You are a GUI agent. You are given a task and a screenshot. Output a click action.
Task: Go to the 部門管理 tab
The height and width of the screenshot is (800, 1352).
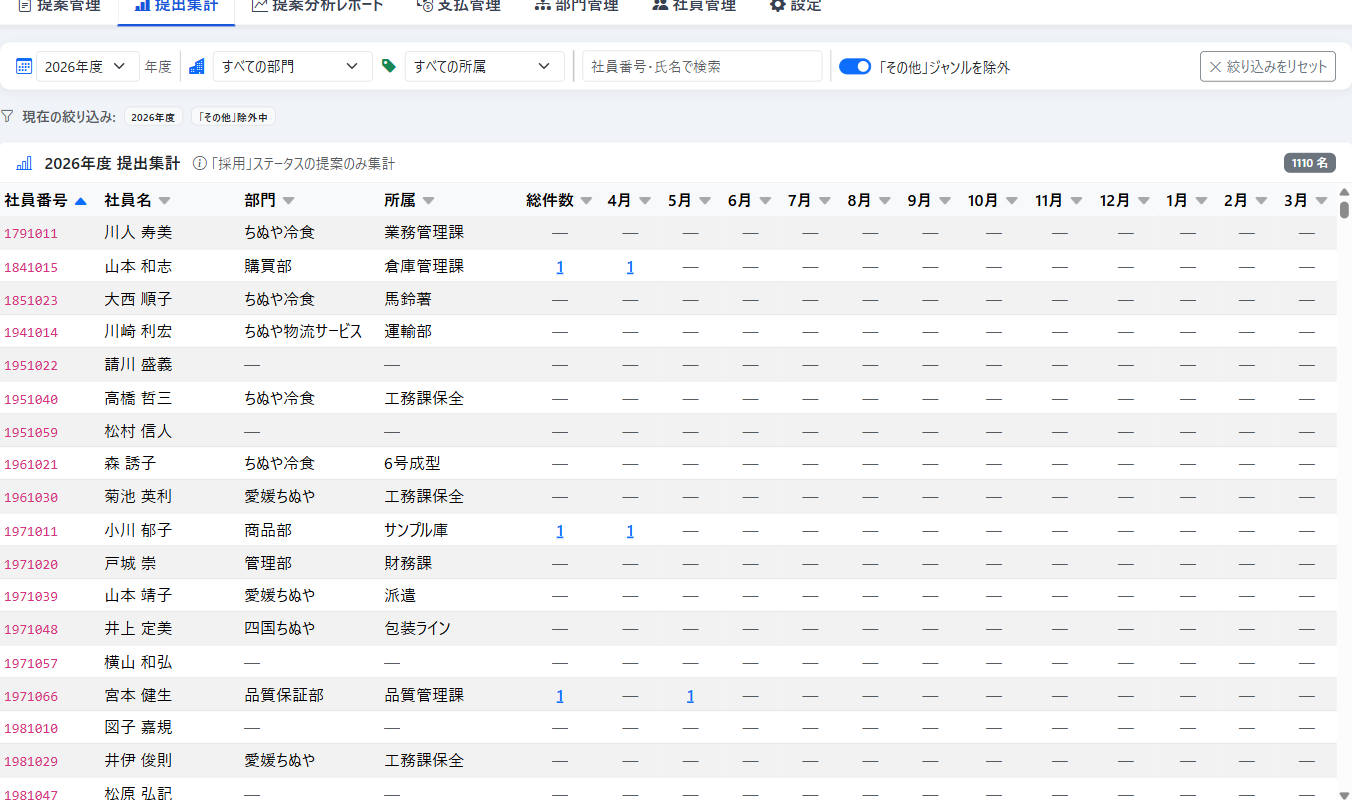[576, 6]
